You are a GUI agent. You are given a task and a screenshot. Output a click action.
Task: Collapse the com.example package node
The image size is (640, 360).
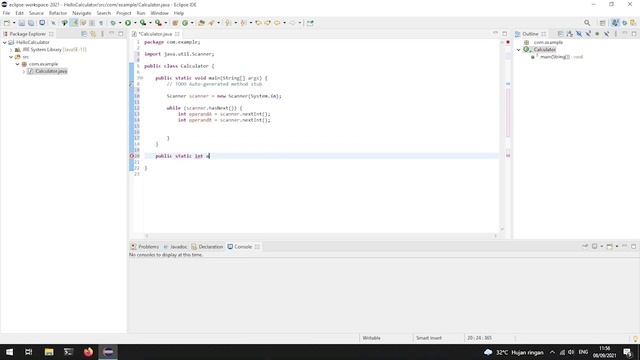point(18,64)
